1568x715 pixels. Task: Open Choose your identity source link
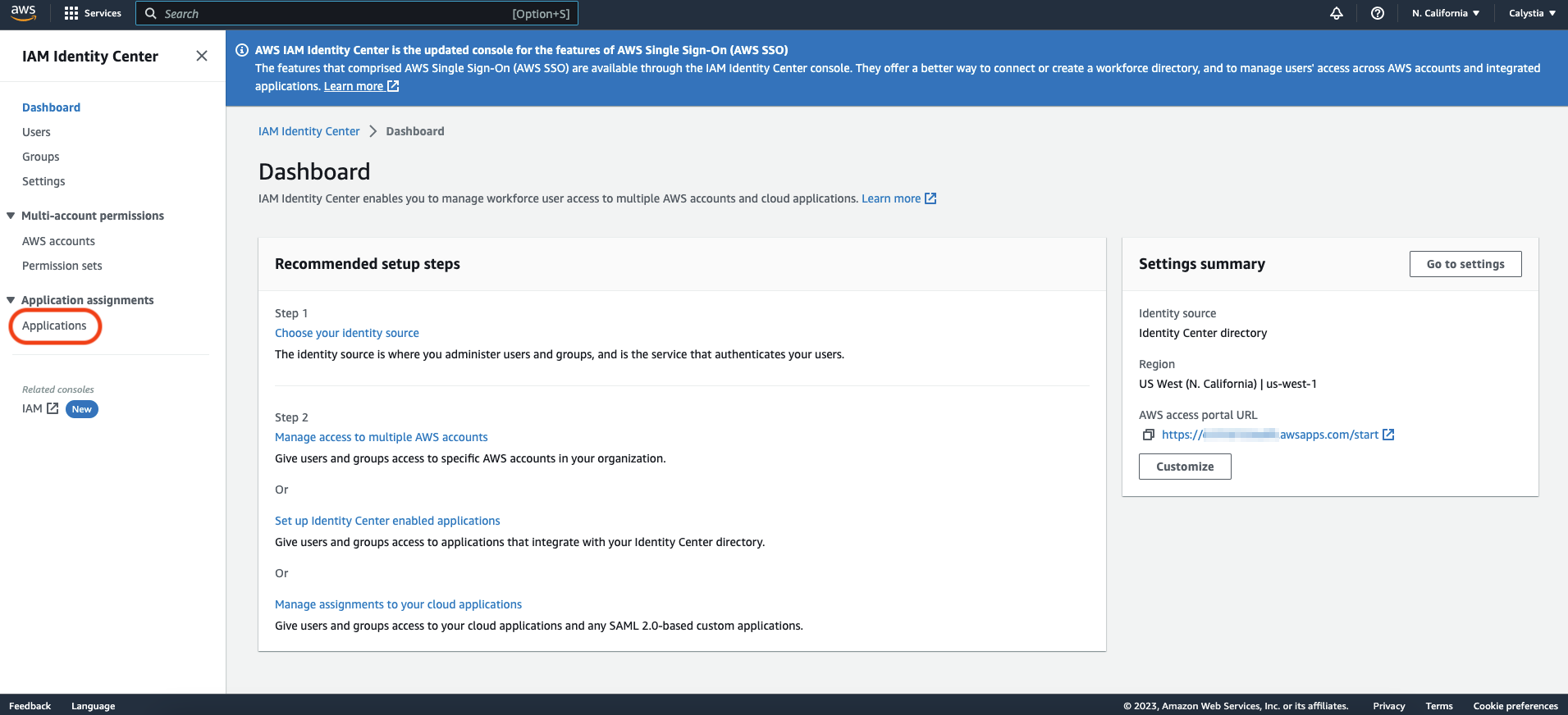pyautogui.click(x=346, y=333)
